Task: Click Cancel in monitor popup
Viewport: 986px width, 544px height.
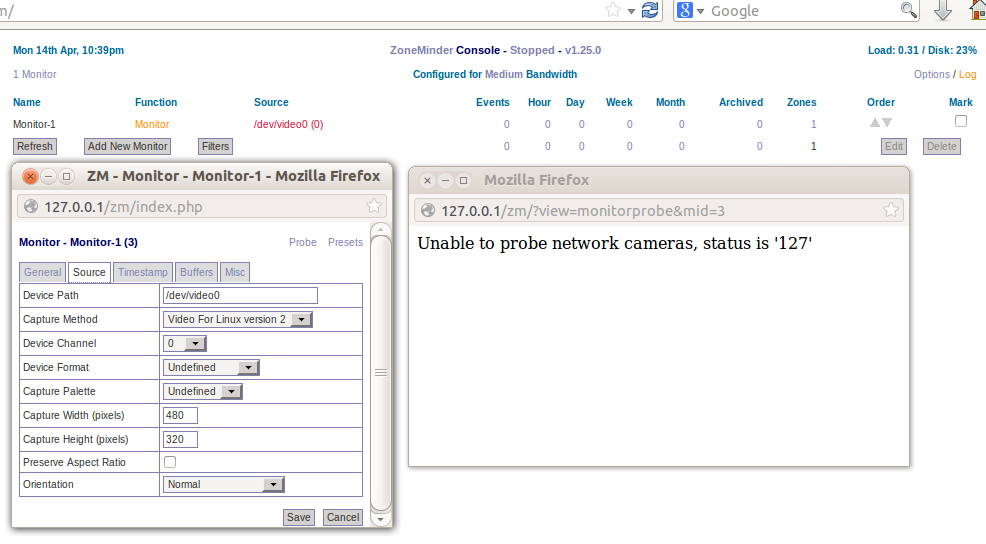Action: (x=343, y=518)
